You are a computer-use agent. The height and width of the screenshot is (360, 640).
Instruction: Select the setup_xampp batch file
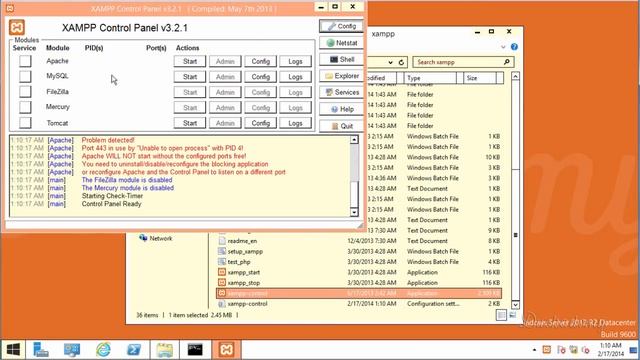pos(360,251)
